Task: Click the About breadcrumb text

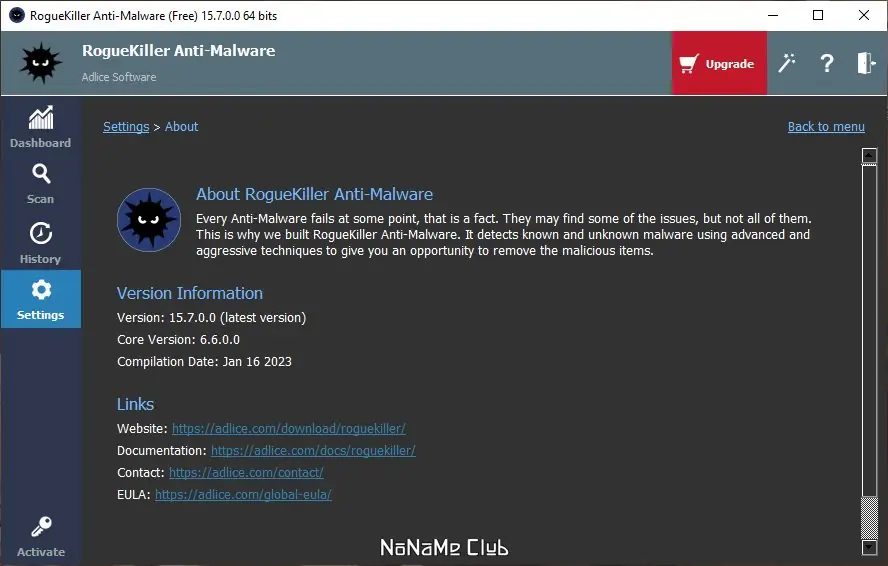Action: click(181, 126)
